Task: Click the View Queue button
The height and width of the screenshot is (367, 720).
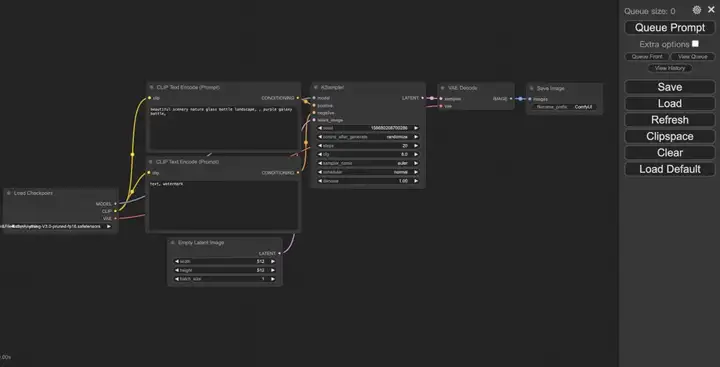Action: (x=692, y=56)
